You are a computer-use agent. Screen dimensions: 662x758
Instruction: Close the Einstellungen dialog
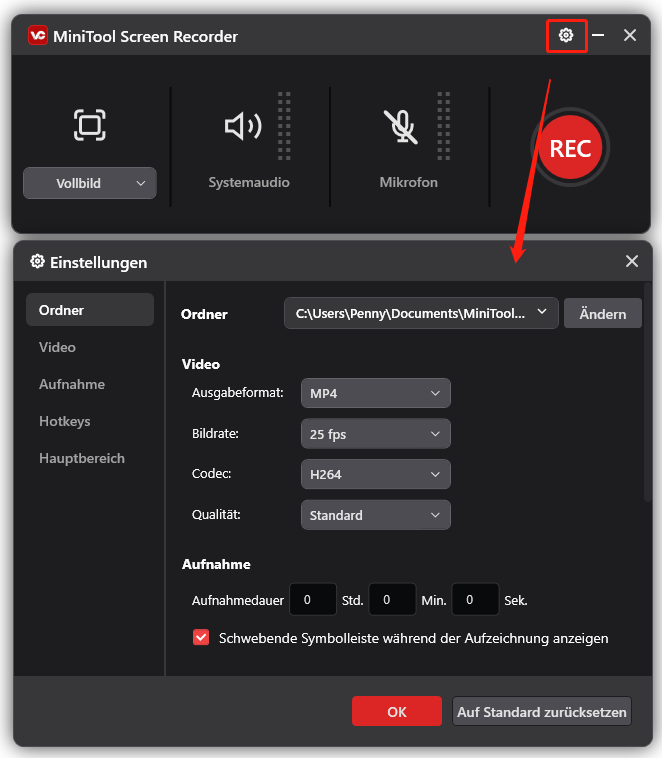click(x=632, y=262)
